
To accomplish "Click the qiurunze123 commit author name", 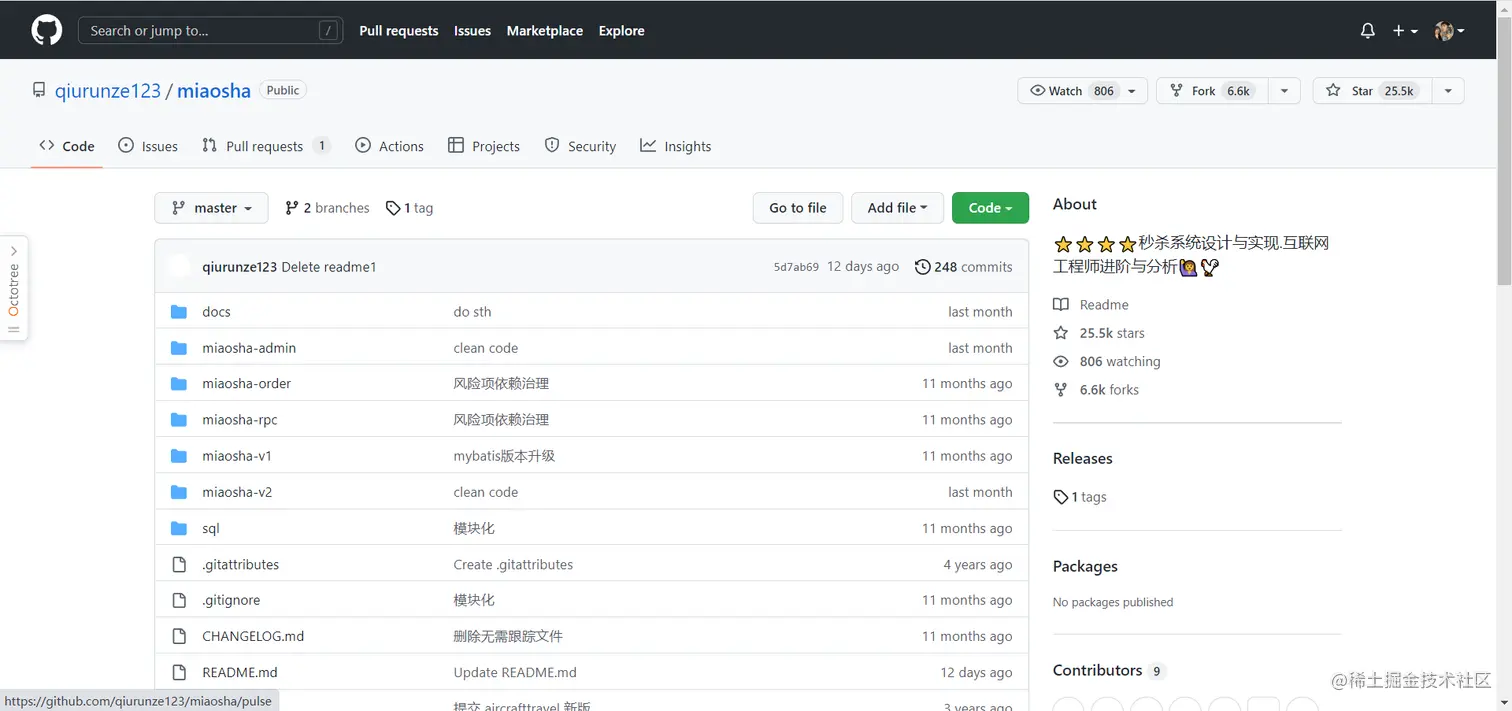I will [x=239, y=267].
